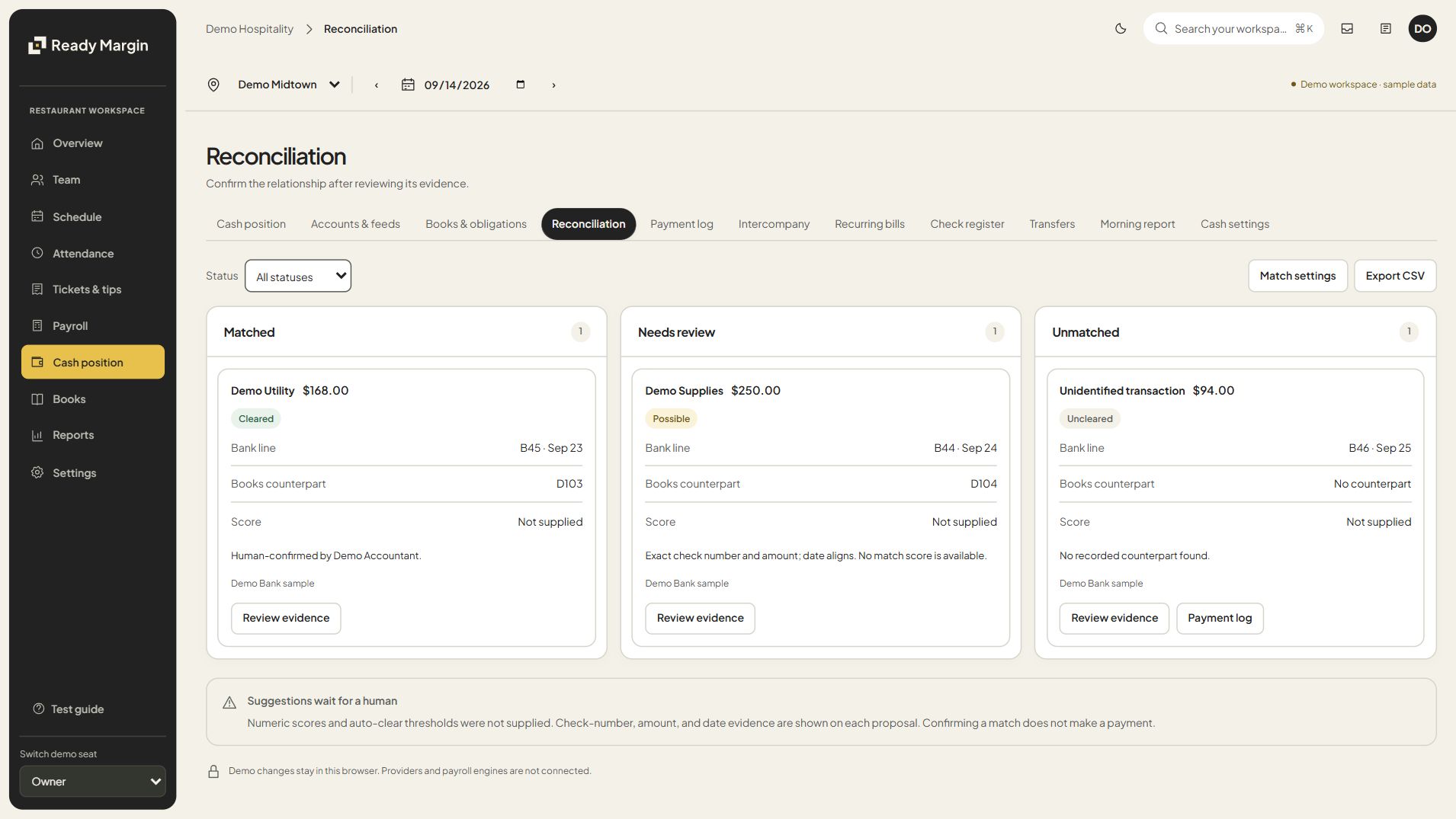Open Reports in sidebar
Viewport: 1456px width, 819px height.
pyautogui.click(x=93, y=435)
